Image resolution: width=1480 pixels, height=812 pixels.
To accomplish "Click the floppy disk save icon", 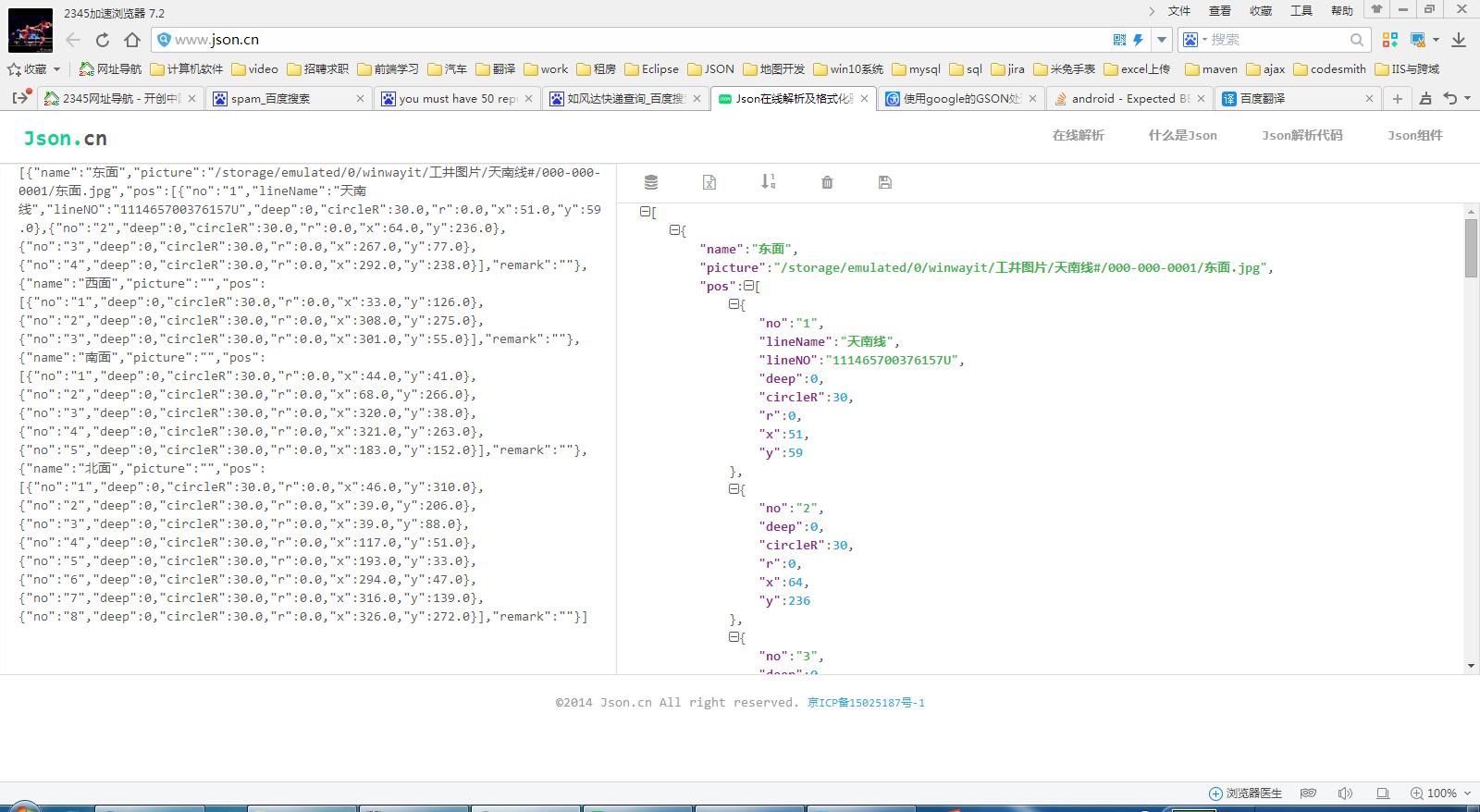I will (x=885, y=182).
